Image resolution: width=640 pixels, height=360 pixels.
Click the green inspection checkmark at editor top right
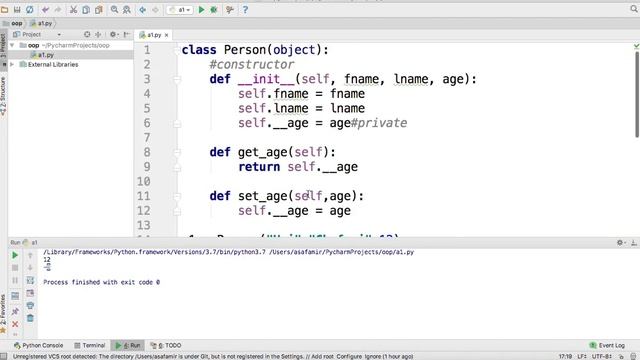click(x=636, y=46)
